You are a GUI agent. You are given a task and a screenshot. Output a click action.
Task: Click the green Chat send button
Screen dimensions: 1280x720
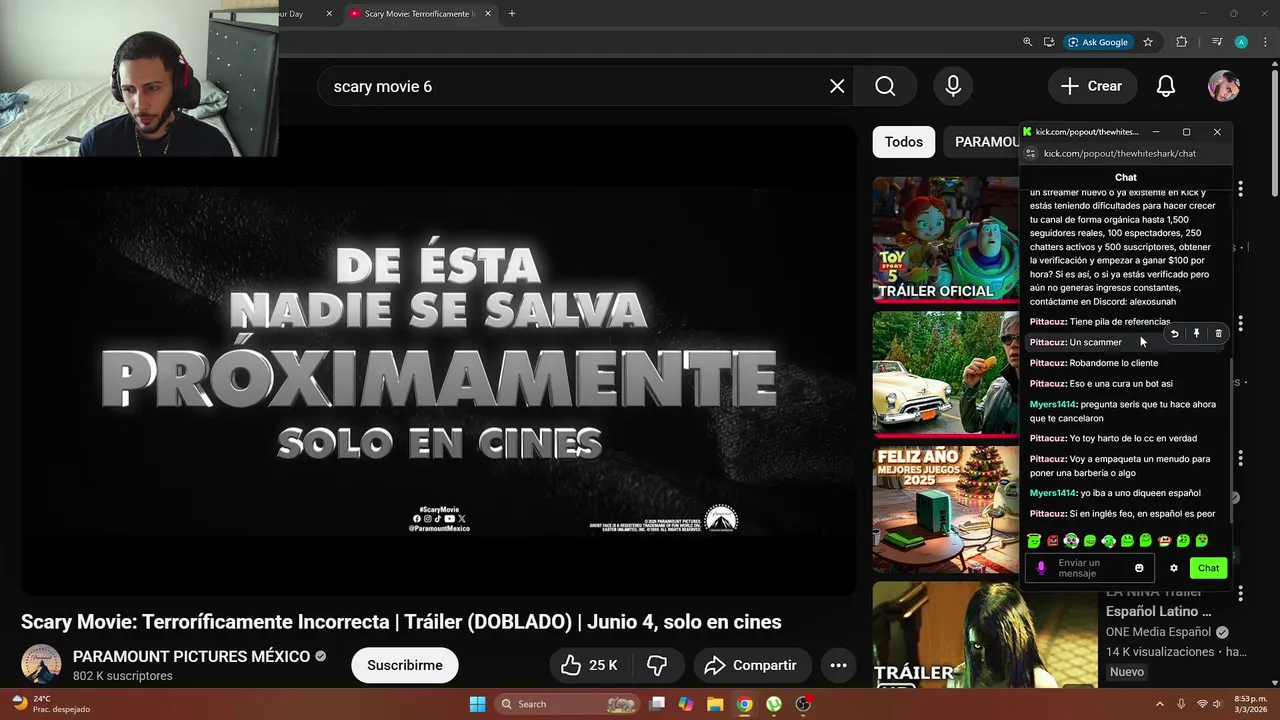pos(1209,568)
